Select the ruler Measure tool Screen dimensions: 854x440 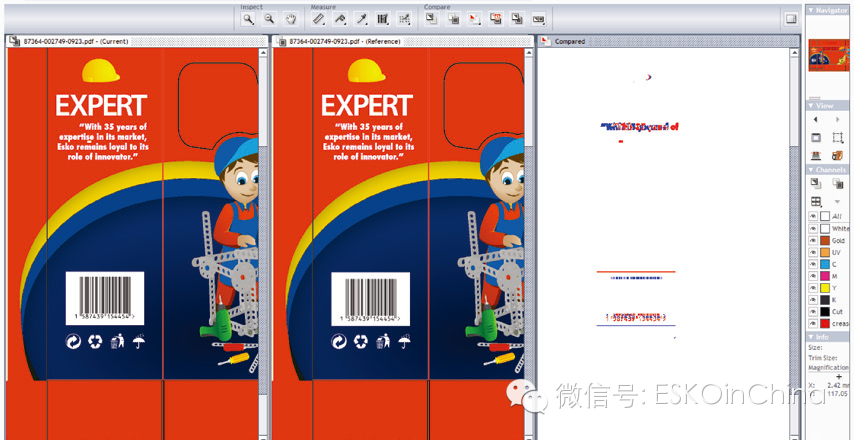tap(319, 19)
